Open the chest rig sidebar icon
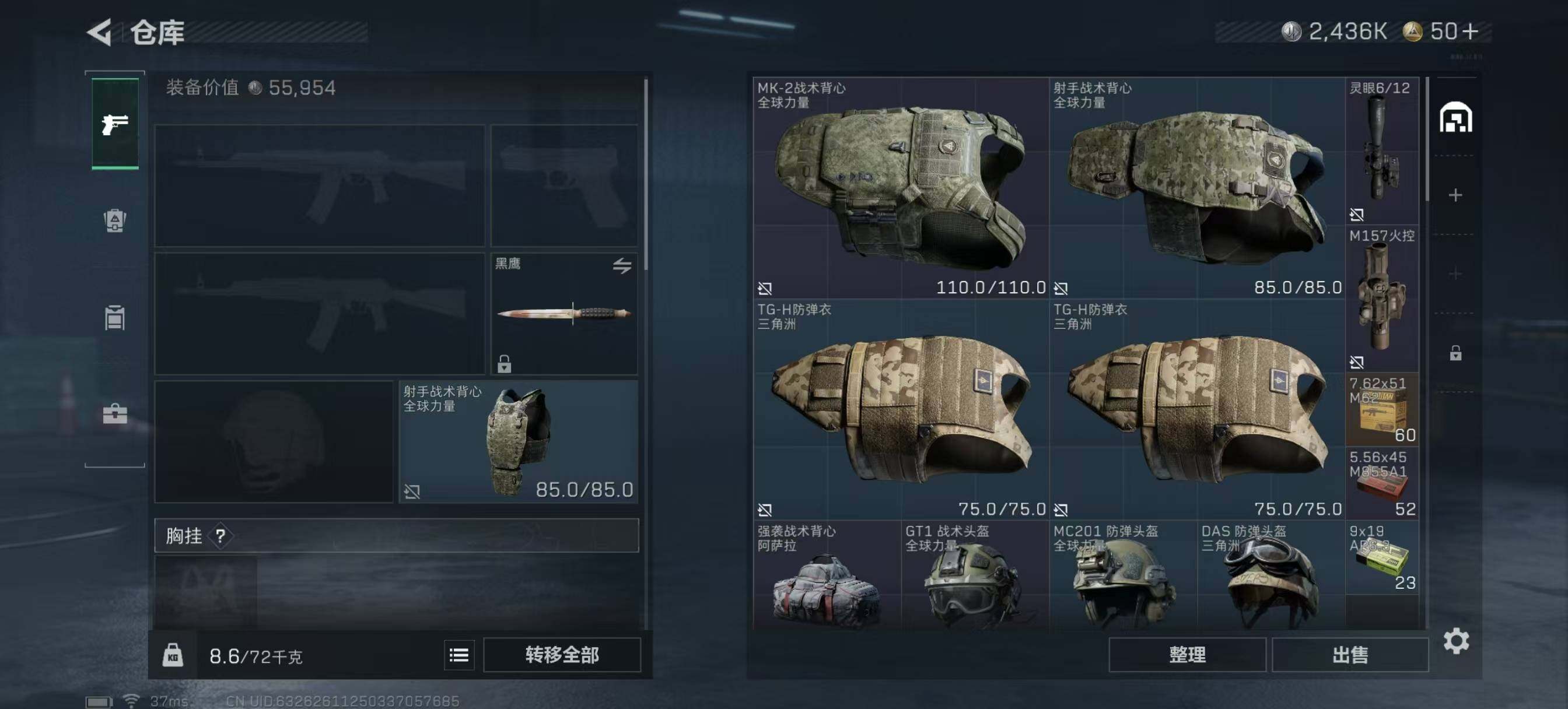The width and height of the screenshot is (1568, 709). (115, 317)
